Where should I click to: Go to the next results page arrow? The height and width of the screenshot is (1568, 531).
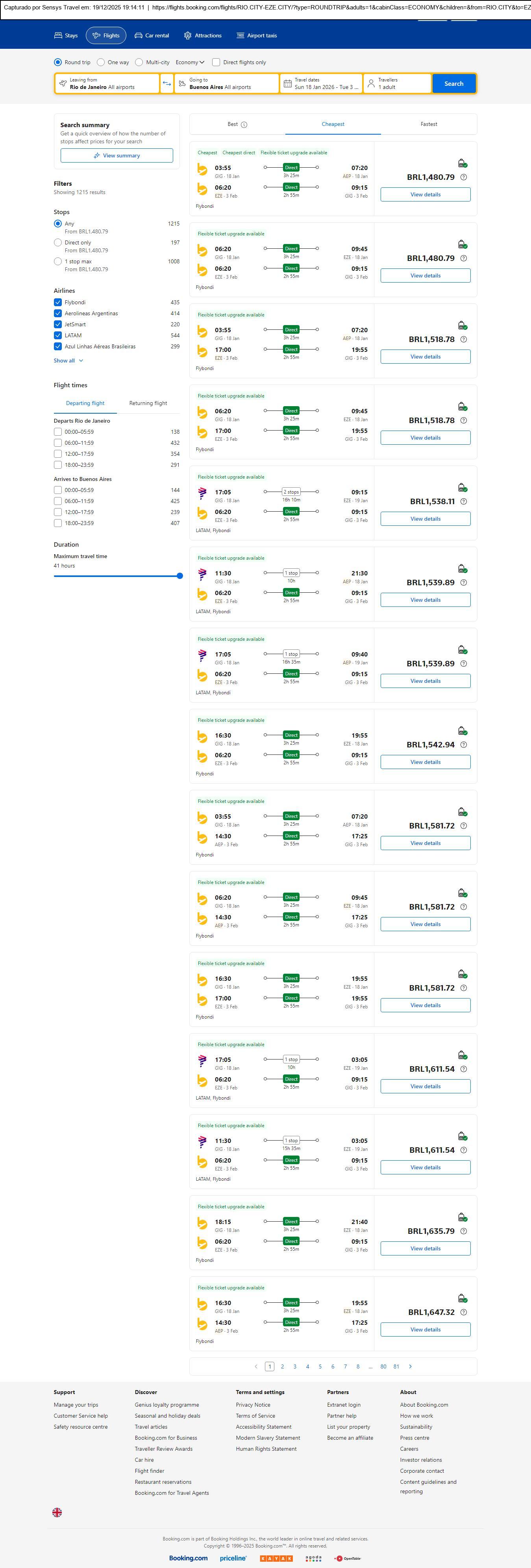pos(411,1366)
